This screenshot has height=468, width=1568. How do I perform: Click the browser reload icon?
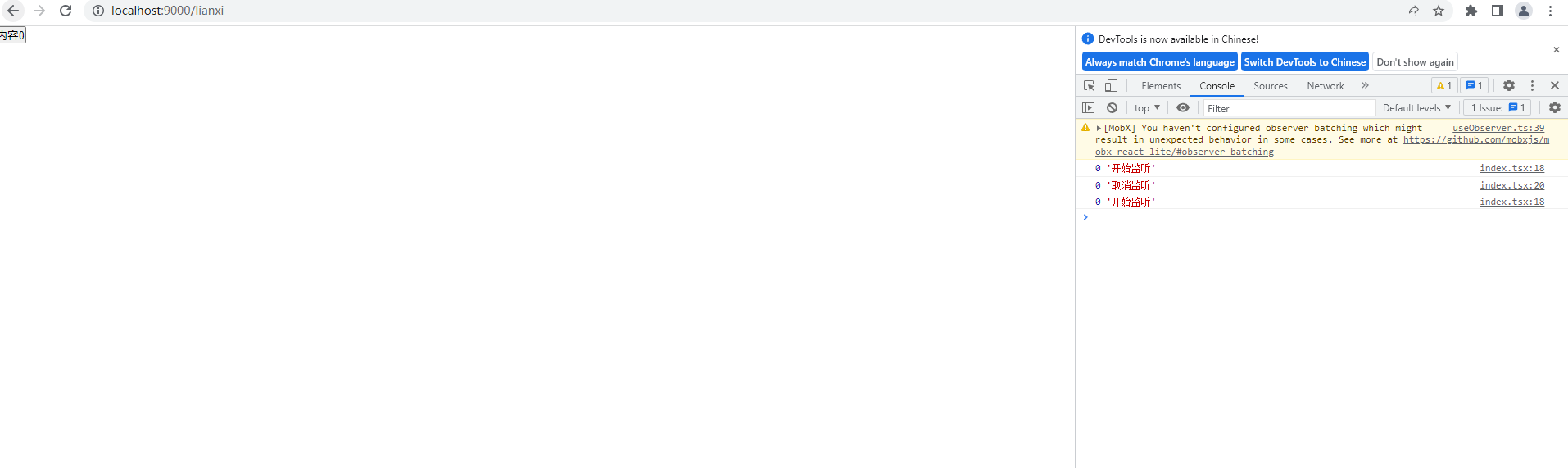[x=66, y=11]
